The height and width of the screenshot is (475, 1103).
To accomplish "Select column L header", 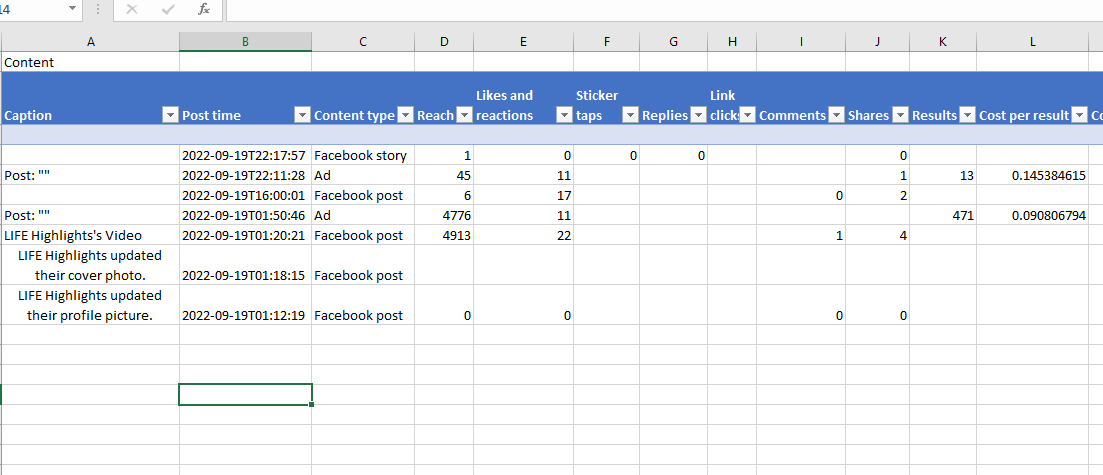I will pos(1033,41).
